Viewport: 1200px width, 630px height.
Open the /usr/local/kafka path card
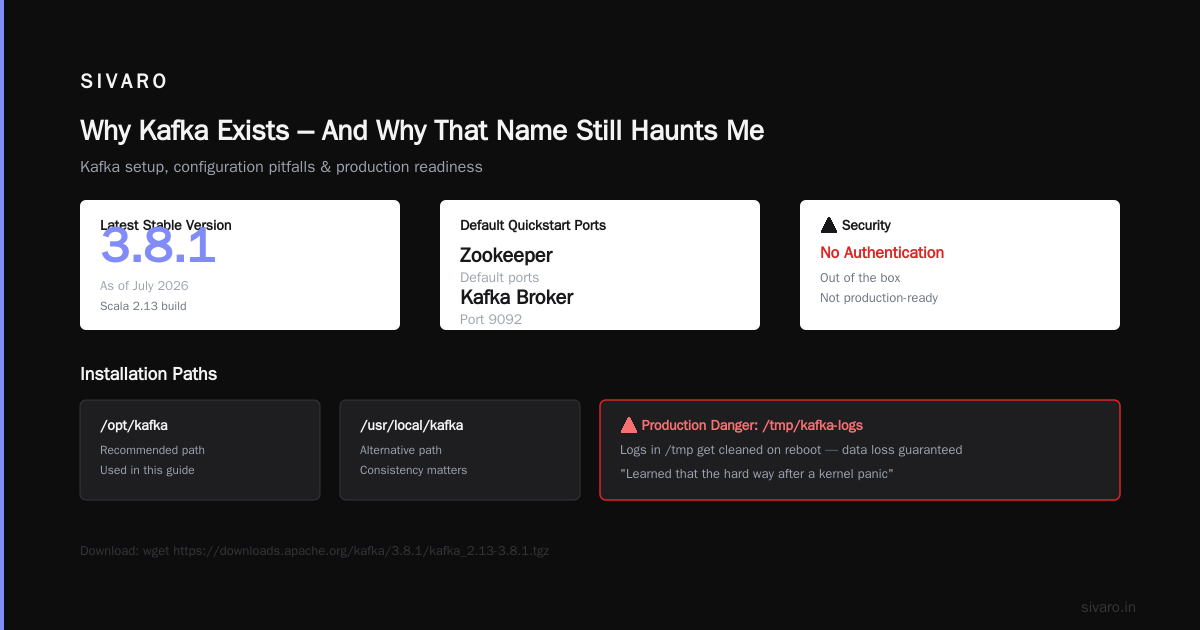[x=460, y=450]
